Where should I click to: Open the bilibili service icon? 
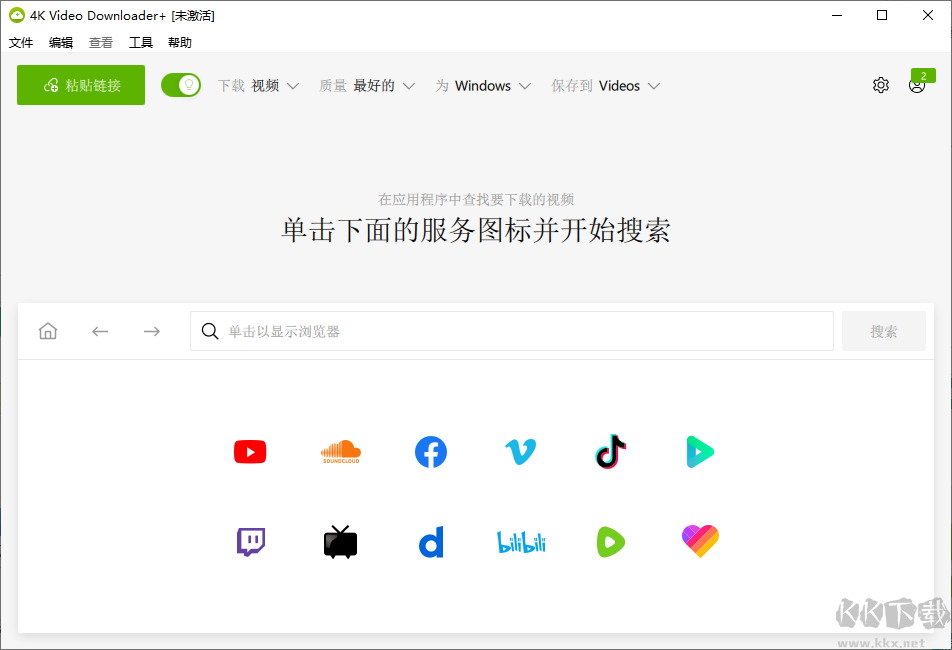[x=521, y=542]
